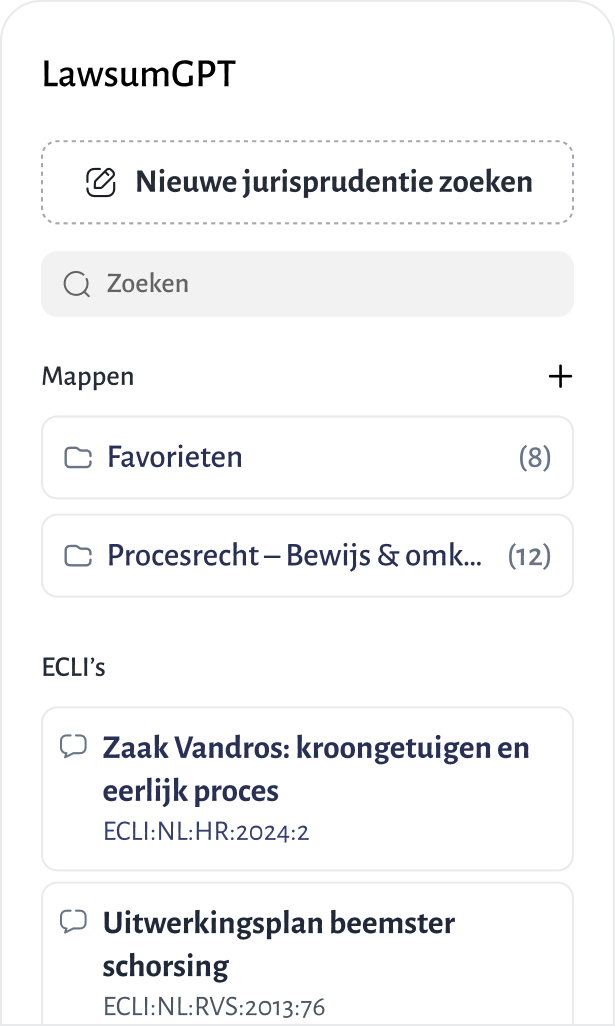Open Procesrecht – Bewijs & omk... folder
The image size is (615, 1026).
point(294,556)
